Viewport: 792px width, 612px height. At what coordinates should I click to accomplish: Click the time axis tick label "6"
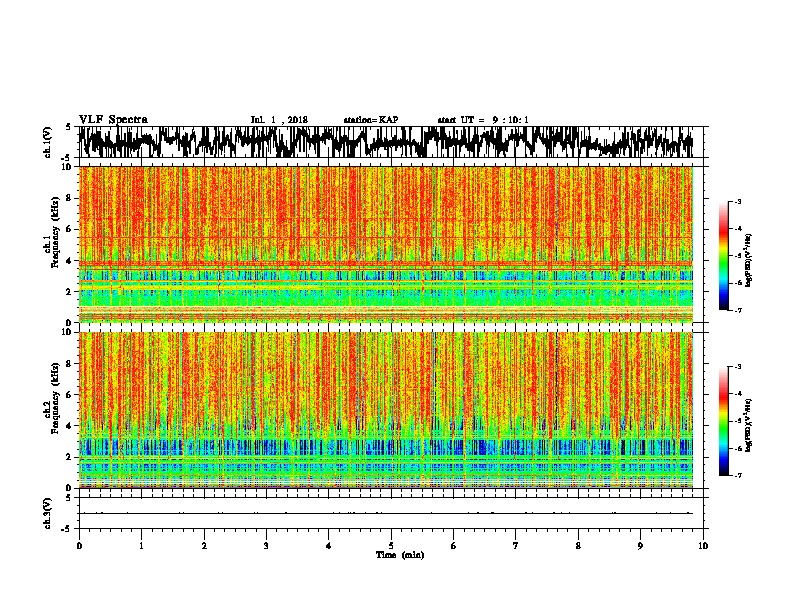(x=454, y=546)
